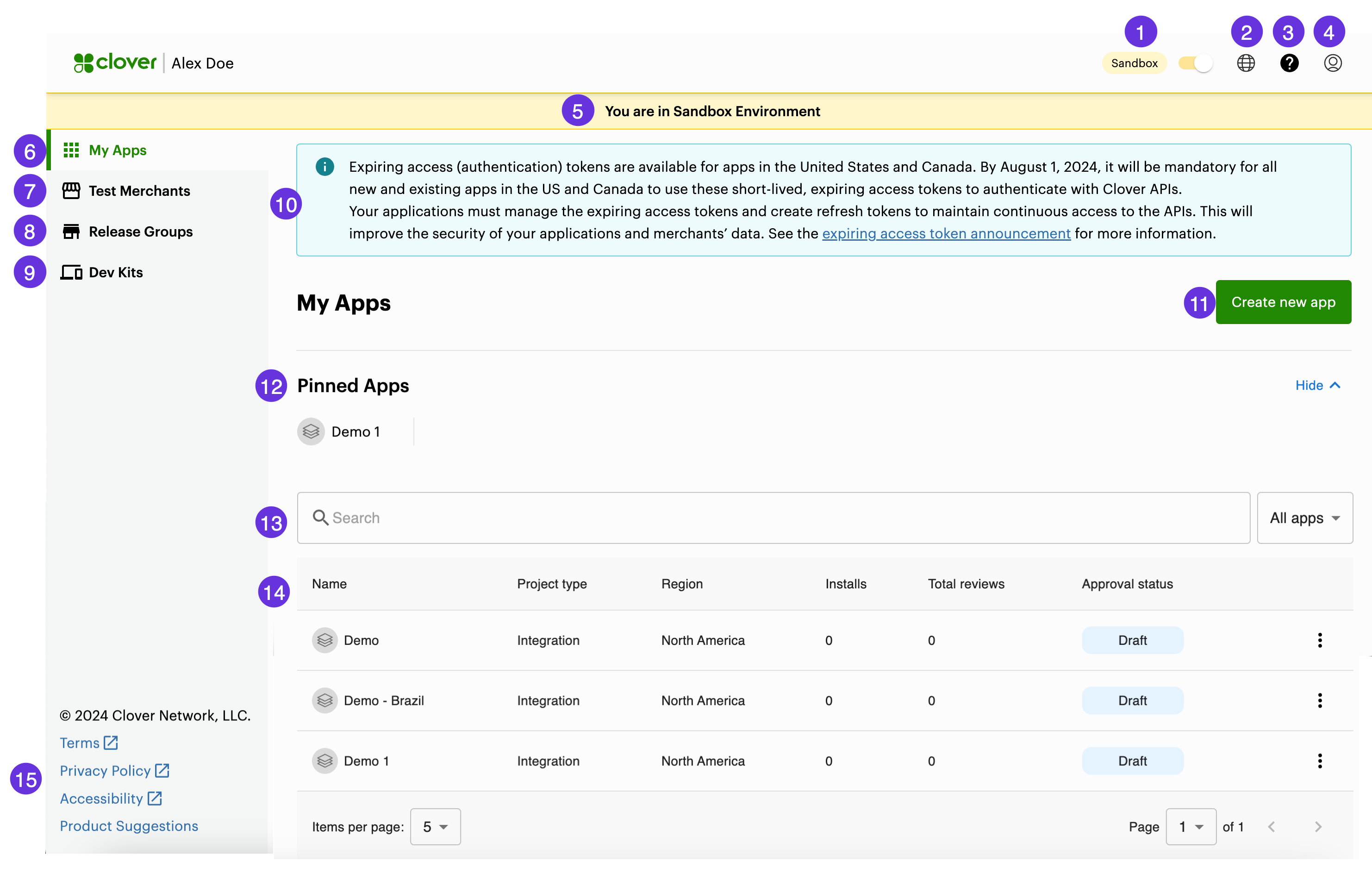The height and width of the screenshot is (874, 1372).
Task: Click the help question mark icon
Action: pyautogui.click(x=1290, y=63)
